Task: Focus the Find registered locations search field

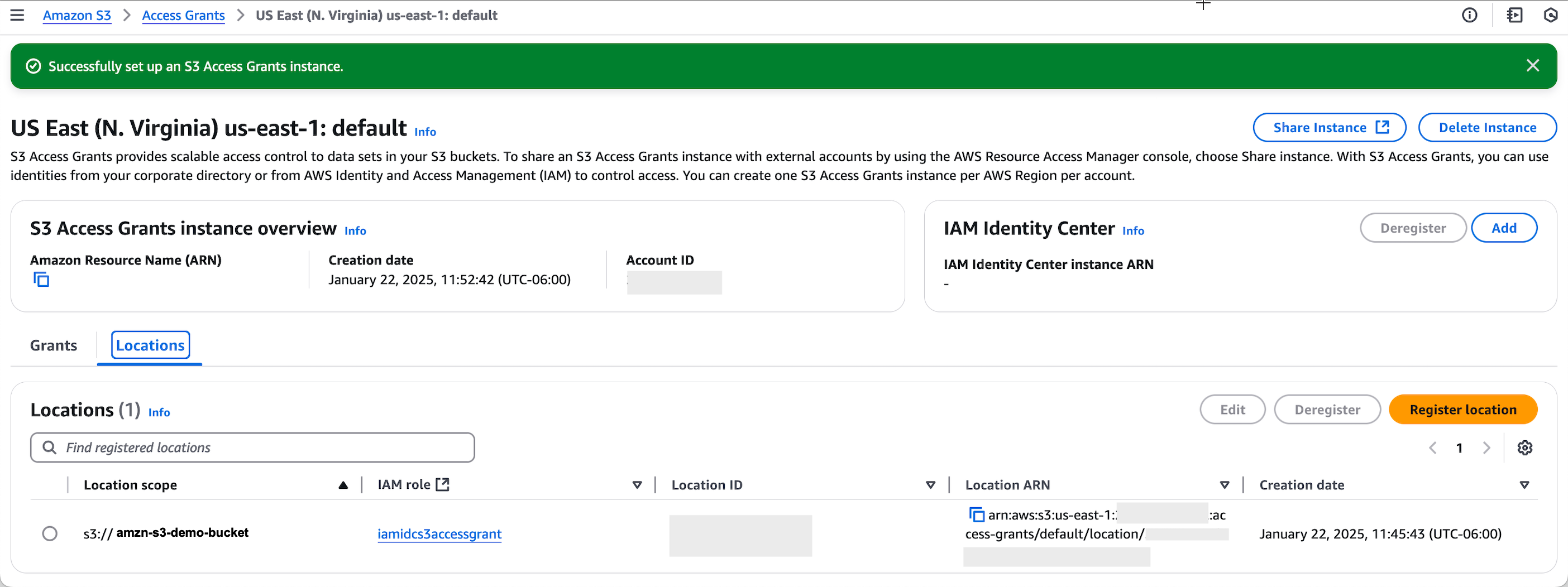Action: coord(252,448)
